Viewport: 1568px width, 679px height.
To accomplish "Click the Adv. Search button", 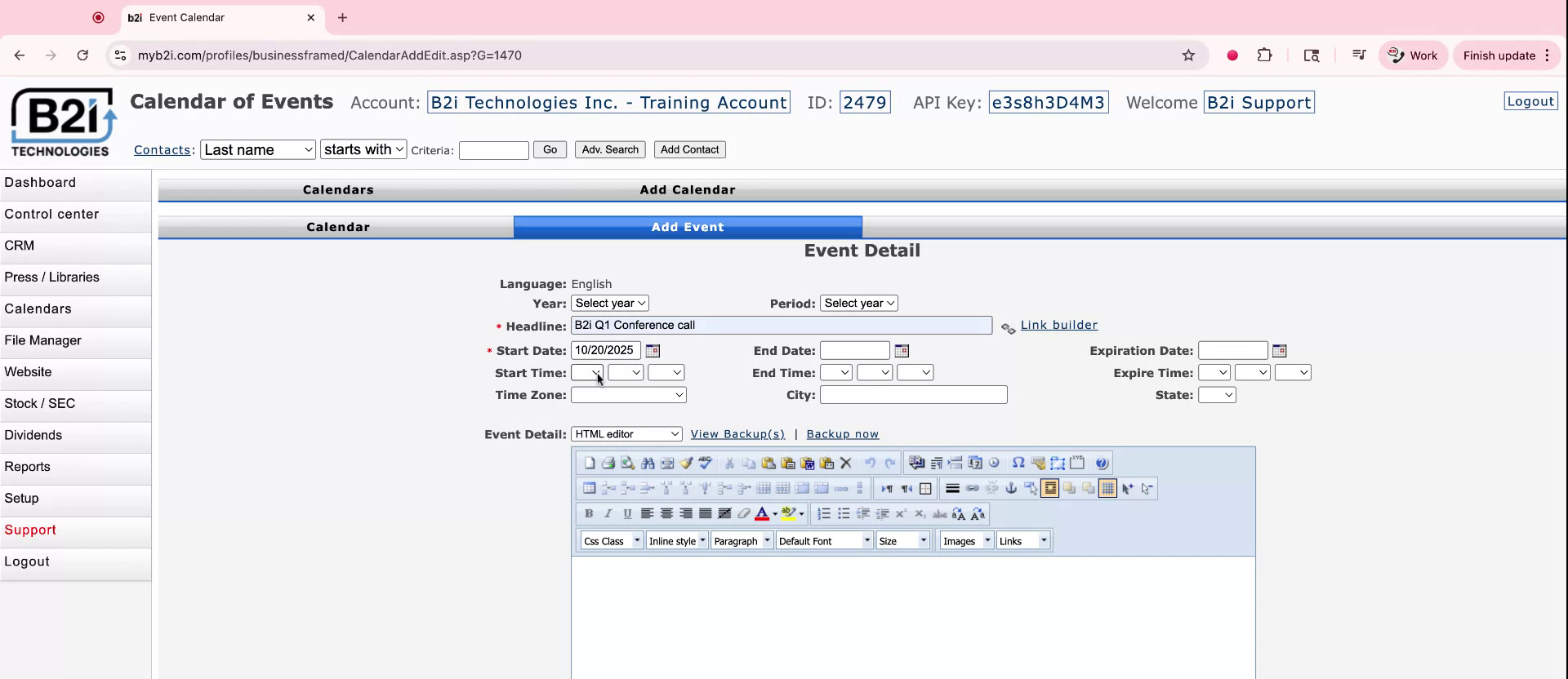I will tap(610, 149).
